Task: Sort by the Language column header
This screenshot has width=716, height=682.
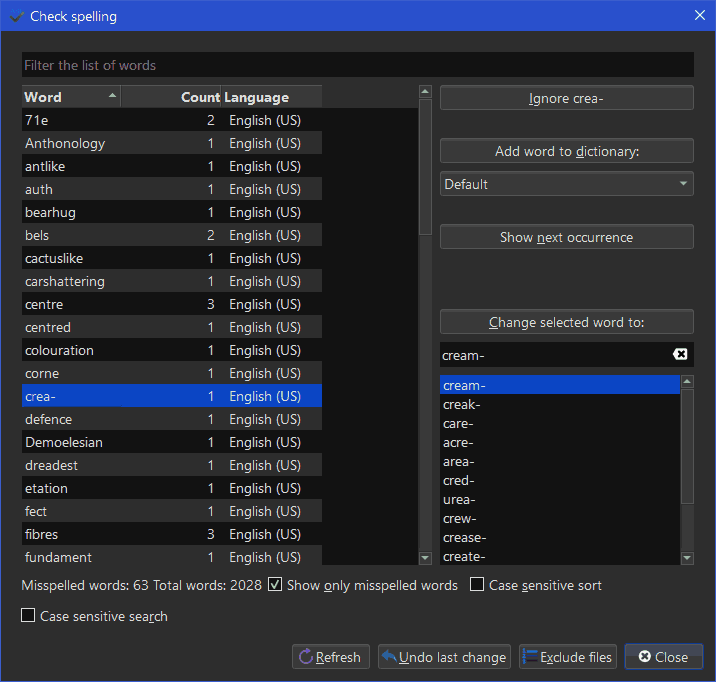Action: [x=272, y=97]
